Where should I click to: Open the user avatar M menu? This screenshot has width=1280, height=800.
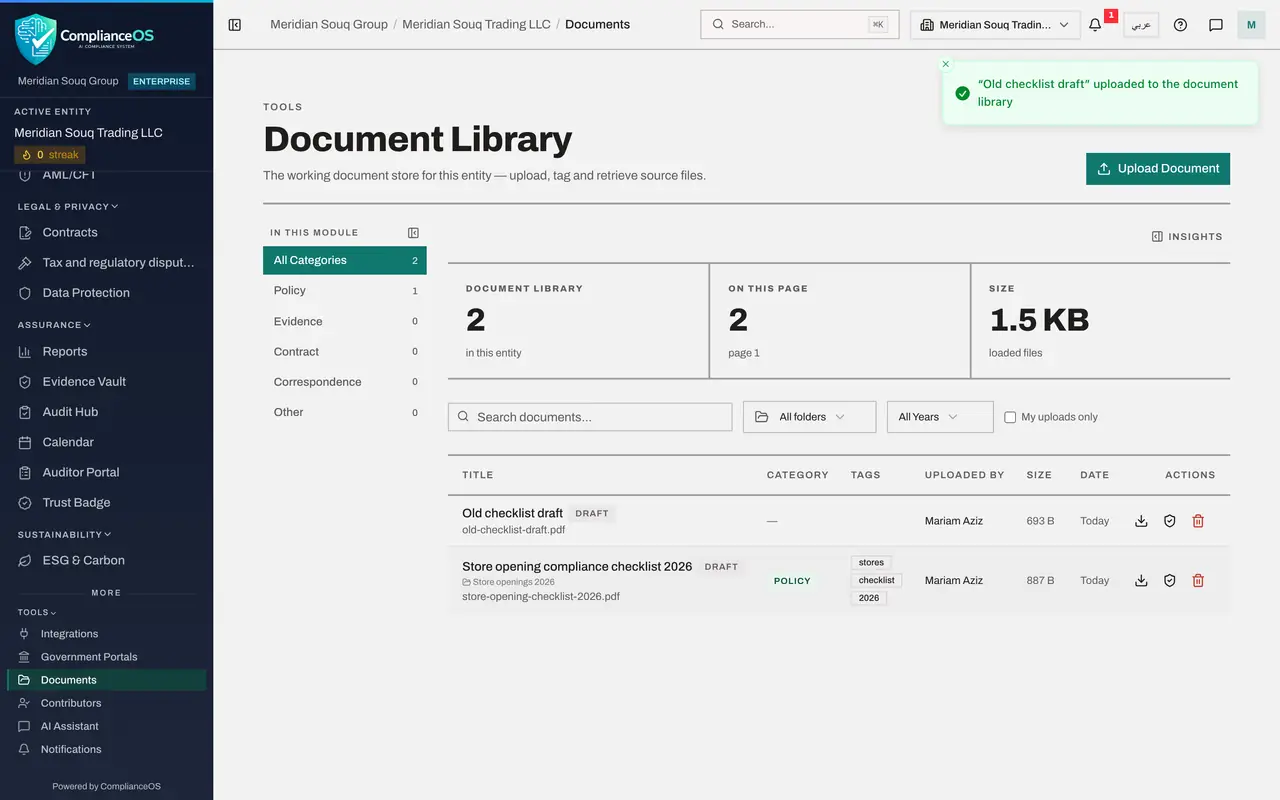1251,25
